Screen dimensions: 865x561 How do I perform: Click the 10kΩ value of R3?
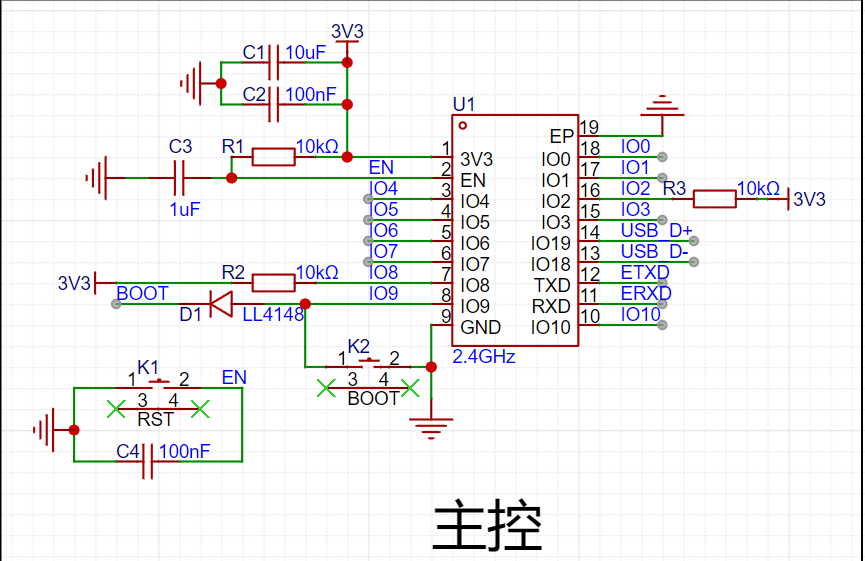pyautogui.click(x=759, y=188)
